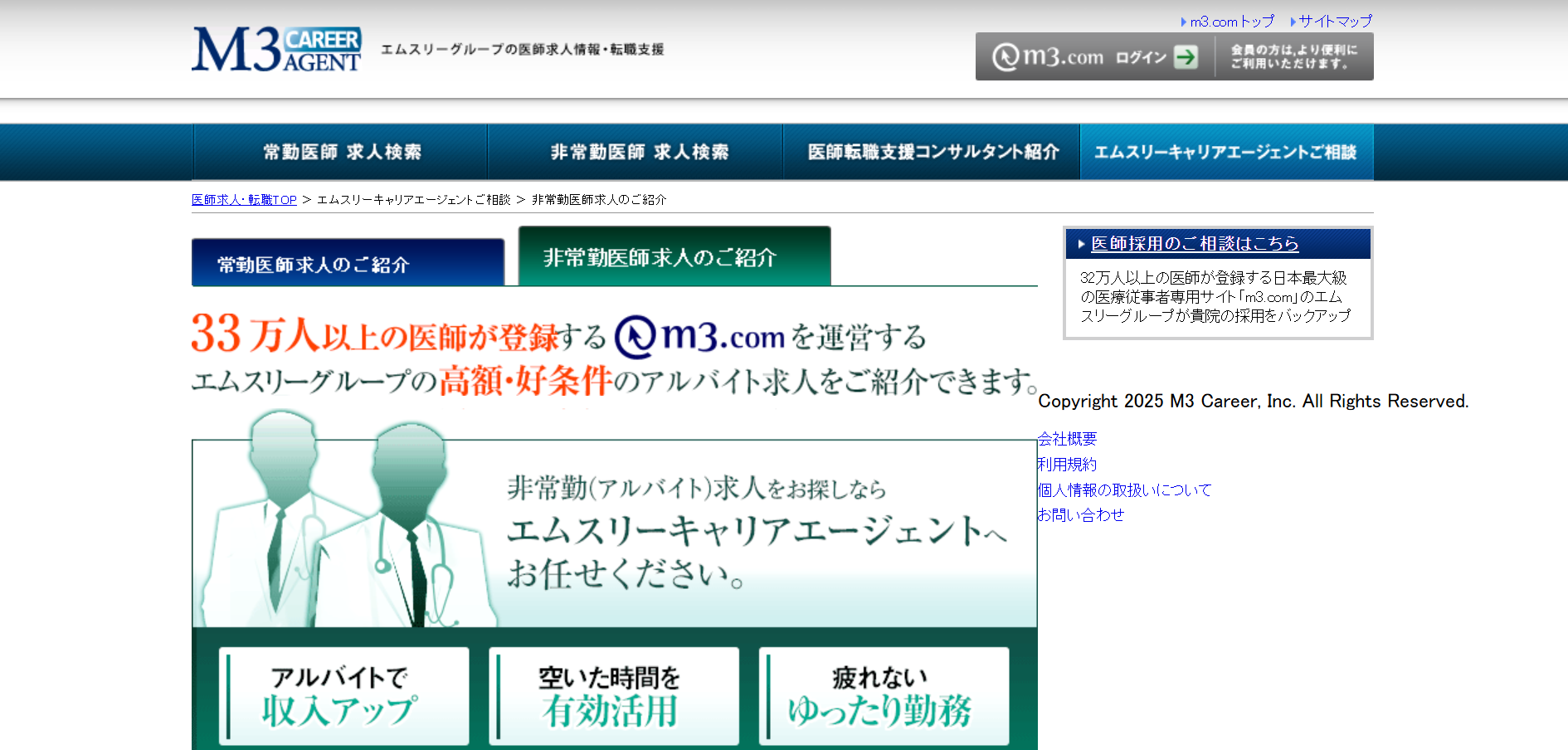Screen dimensions: 1568x750
Task: Open the M3 Career Agent logo
Action: (276, 49)
